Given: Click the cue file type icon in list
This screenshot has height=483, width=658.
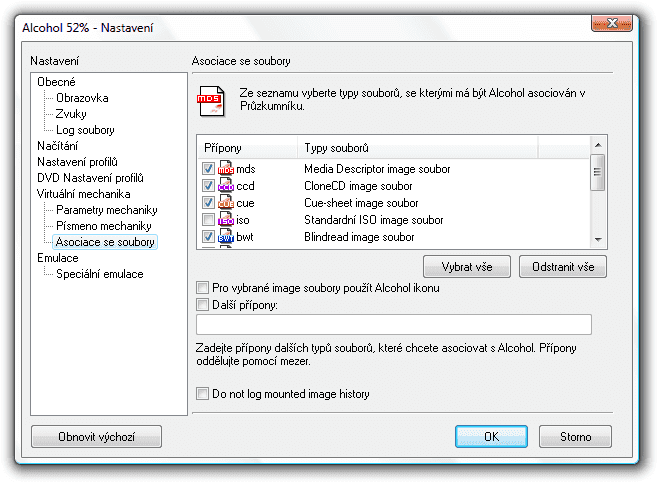Looking at the screenshot, I should [x=225, y=202].
